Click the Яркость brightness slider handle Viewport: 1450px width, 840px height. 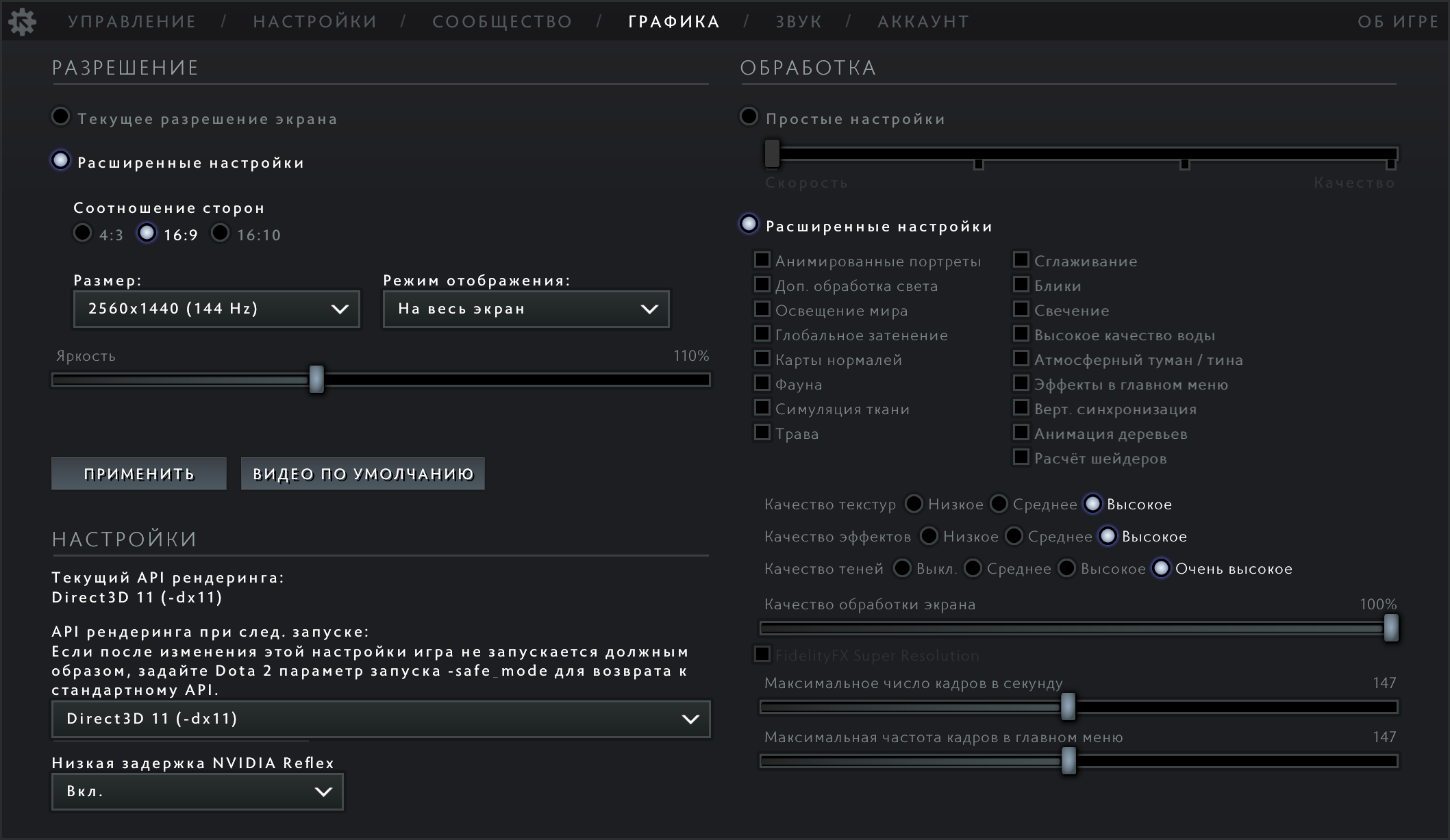pyautogui.click(x=316, y=379)
